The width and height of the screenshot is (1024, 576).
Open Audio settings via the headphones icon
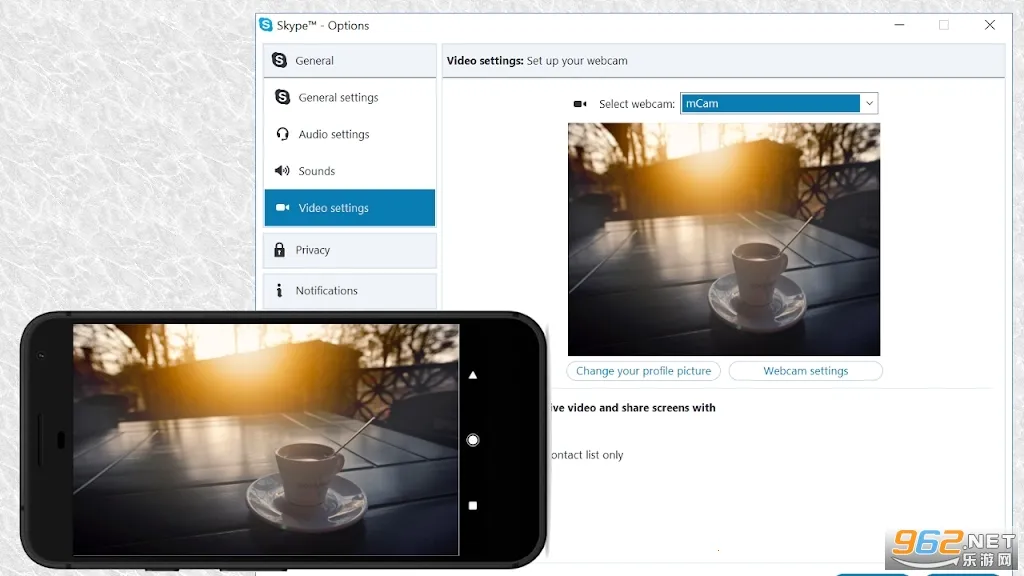[281, 134]
